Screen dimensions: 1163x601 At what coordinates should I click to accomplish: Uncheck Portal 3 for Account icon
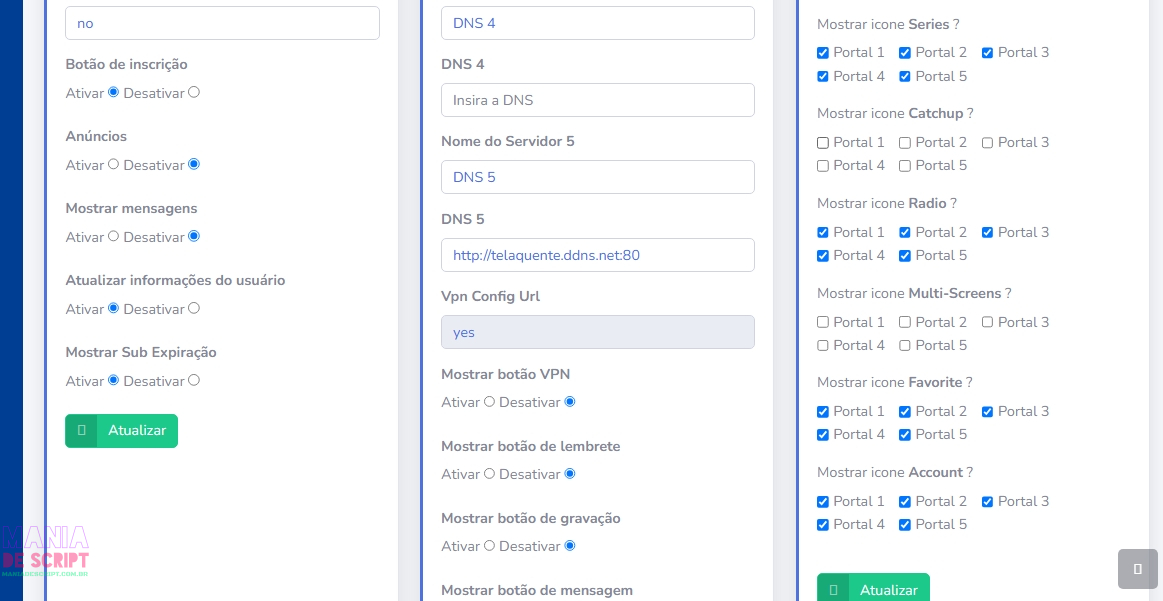click(987, 502)
